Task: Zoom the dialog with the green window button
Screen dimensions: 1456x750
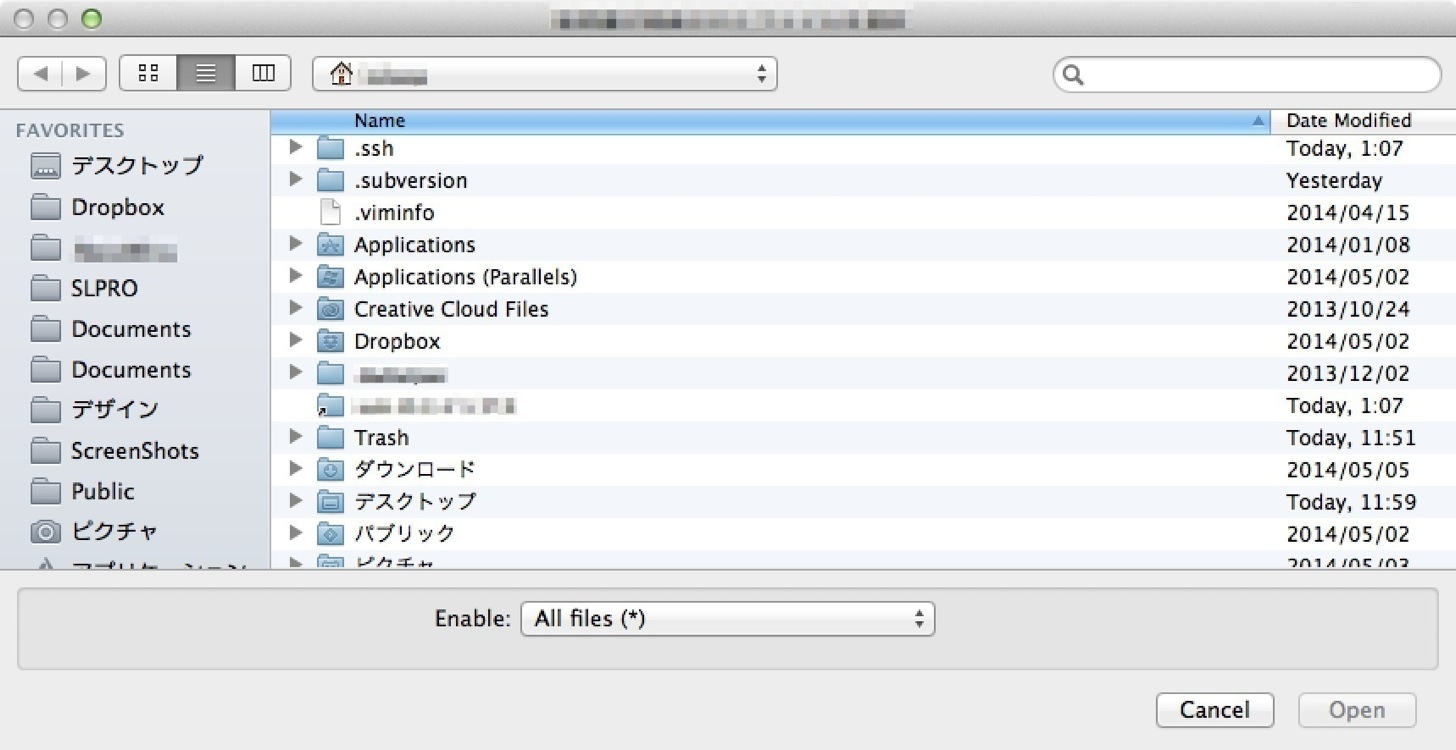Action: 91,18
